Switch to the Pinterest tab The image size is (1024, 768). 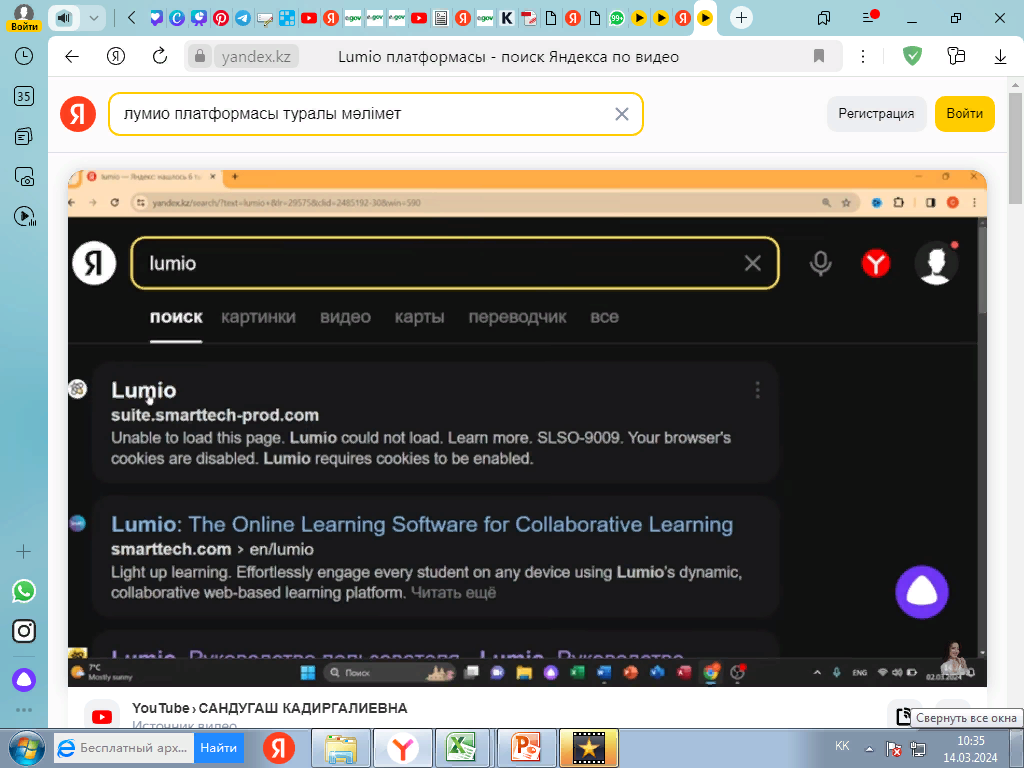coord(221,18)
